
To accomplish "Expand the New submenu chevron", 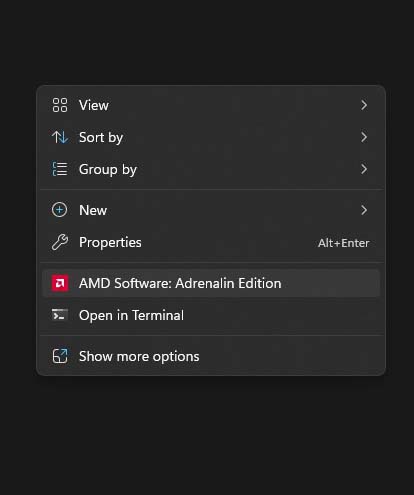I will [x=364, y=210].
